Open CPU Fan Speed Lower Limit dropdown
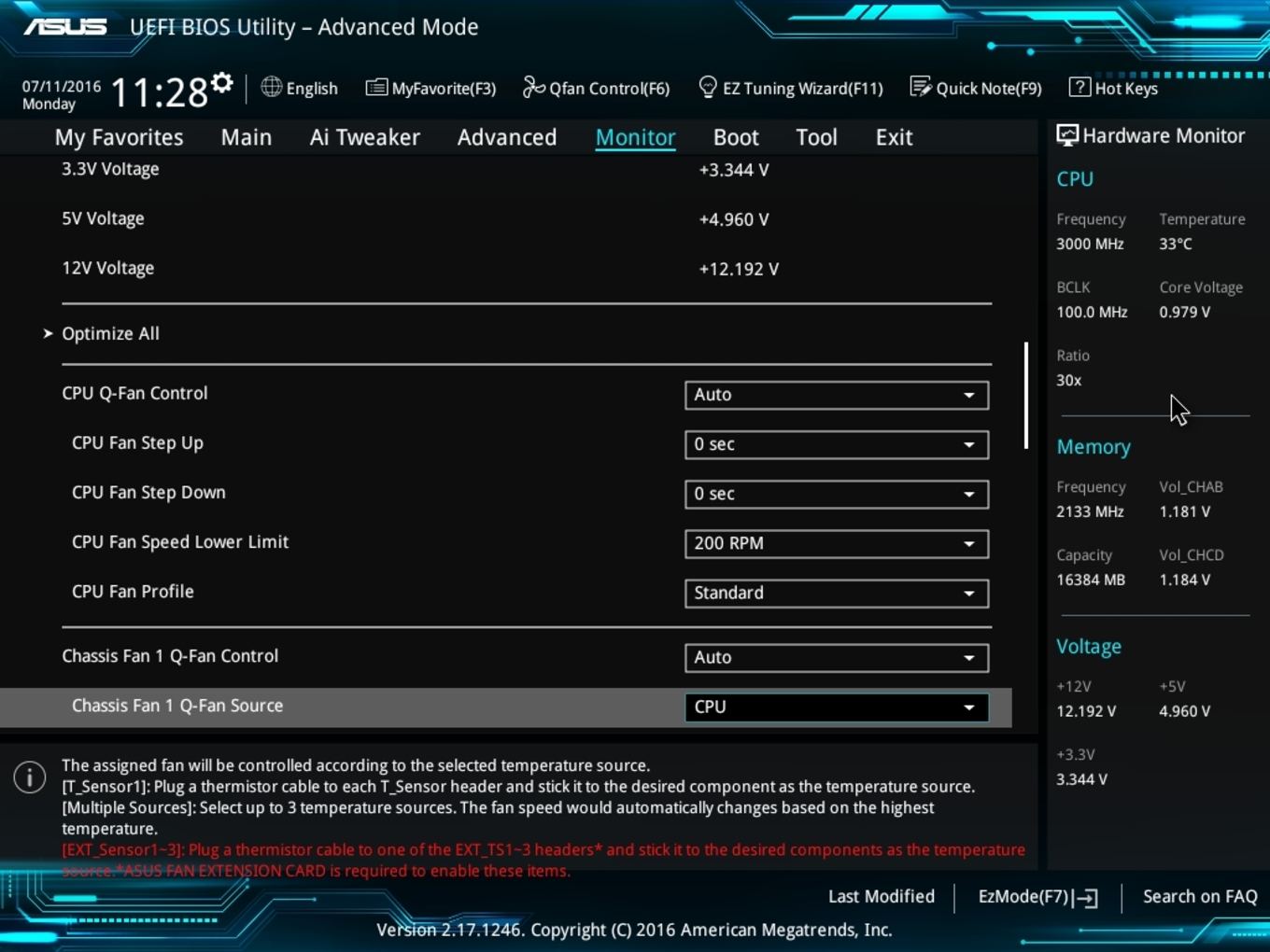The width and height of the screenshot is (1270, 952). click(x=837, y=543)
